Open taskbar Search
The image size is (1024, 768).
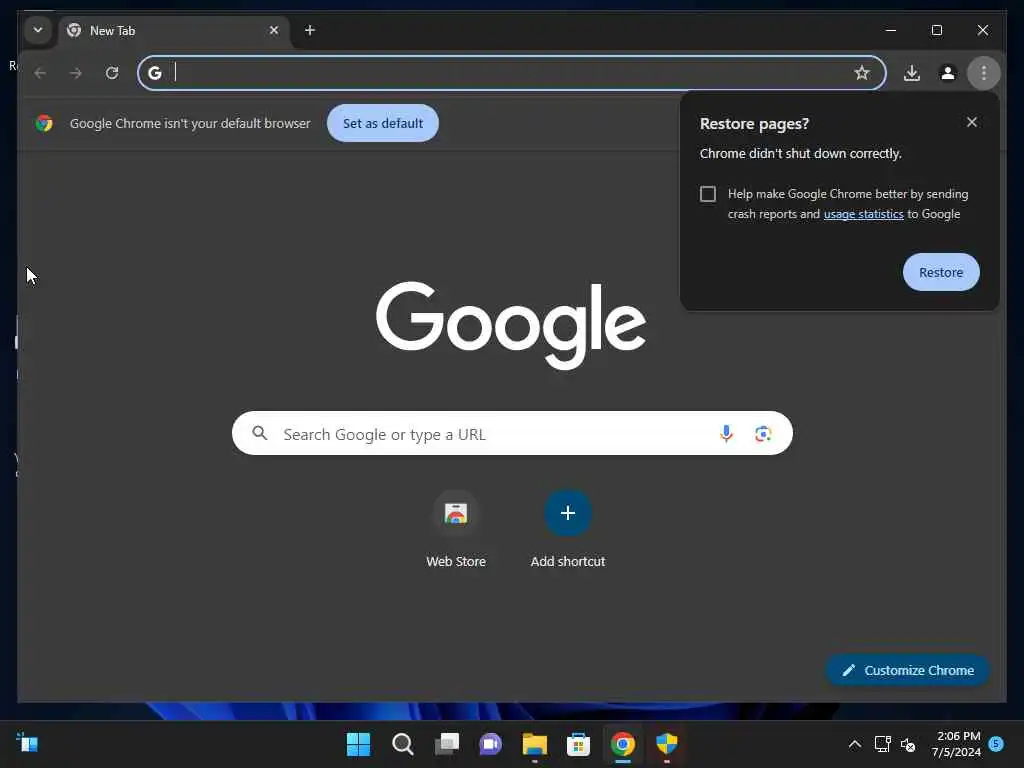[x=402, y=744]
